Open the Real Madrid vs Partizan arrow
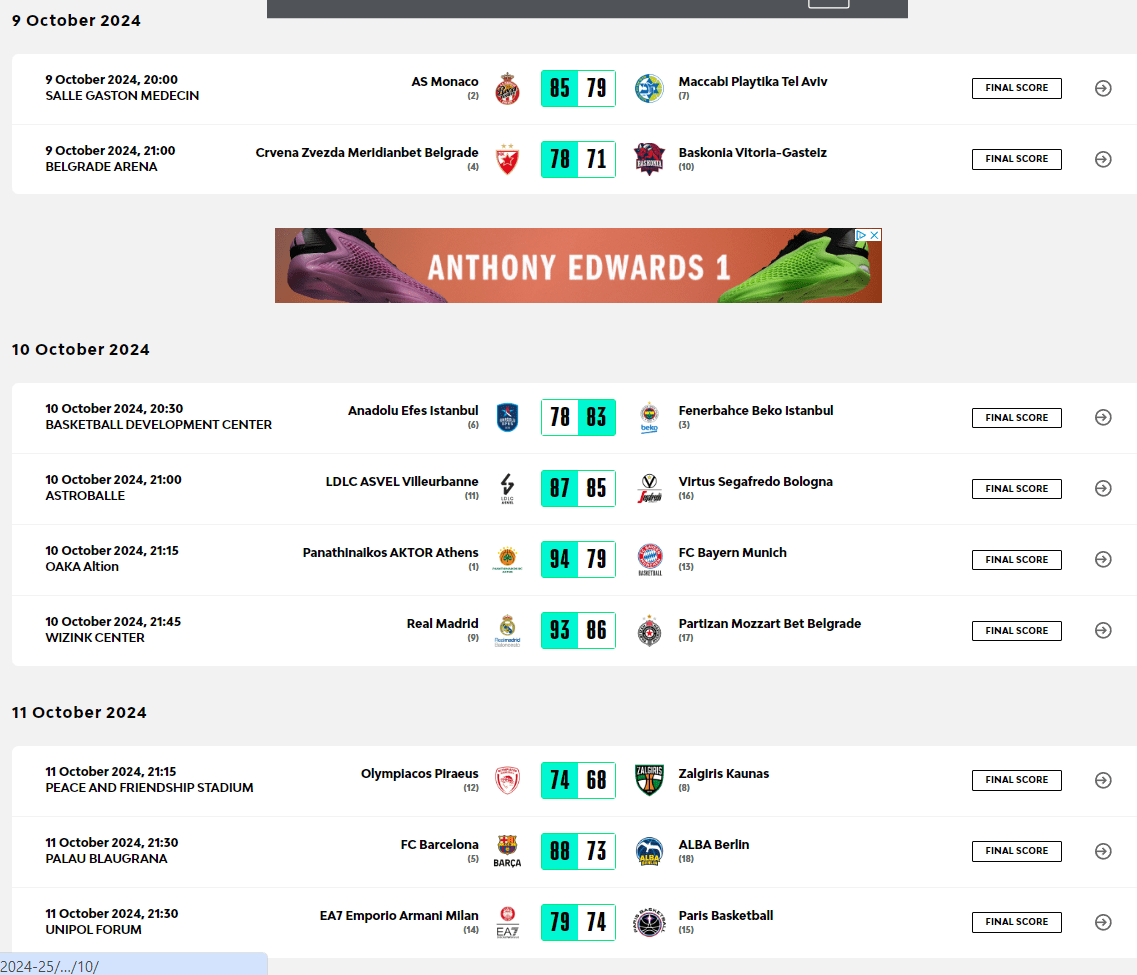 [1103, 630]
